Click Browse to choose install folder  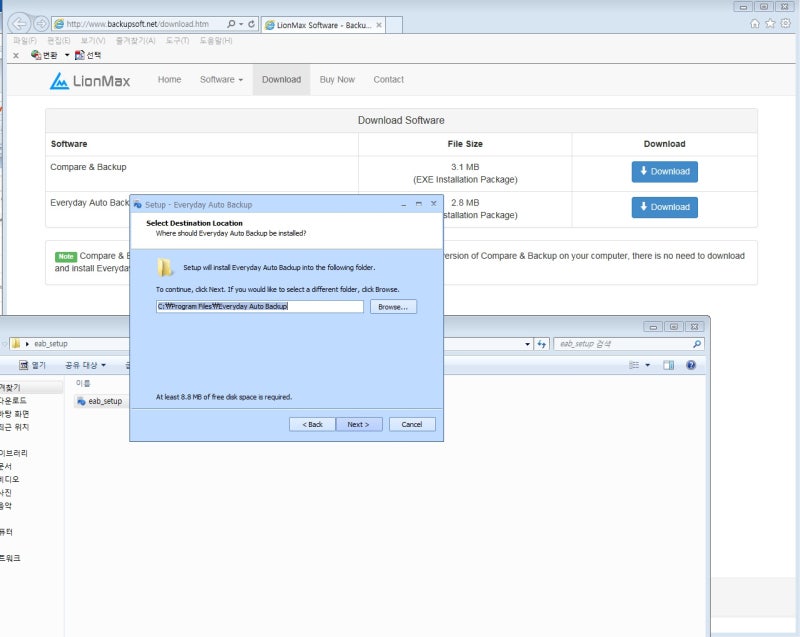click(x=393, y=307)
